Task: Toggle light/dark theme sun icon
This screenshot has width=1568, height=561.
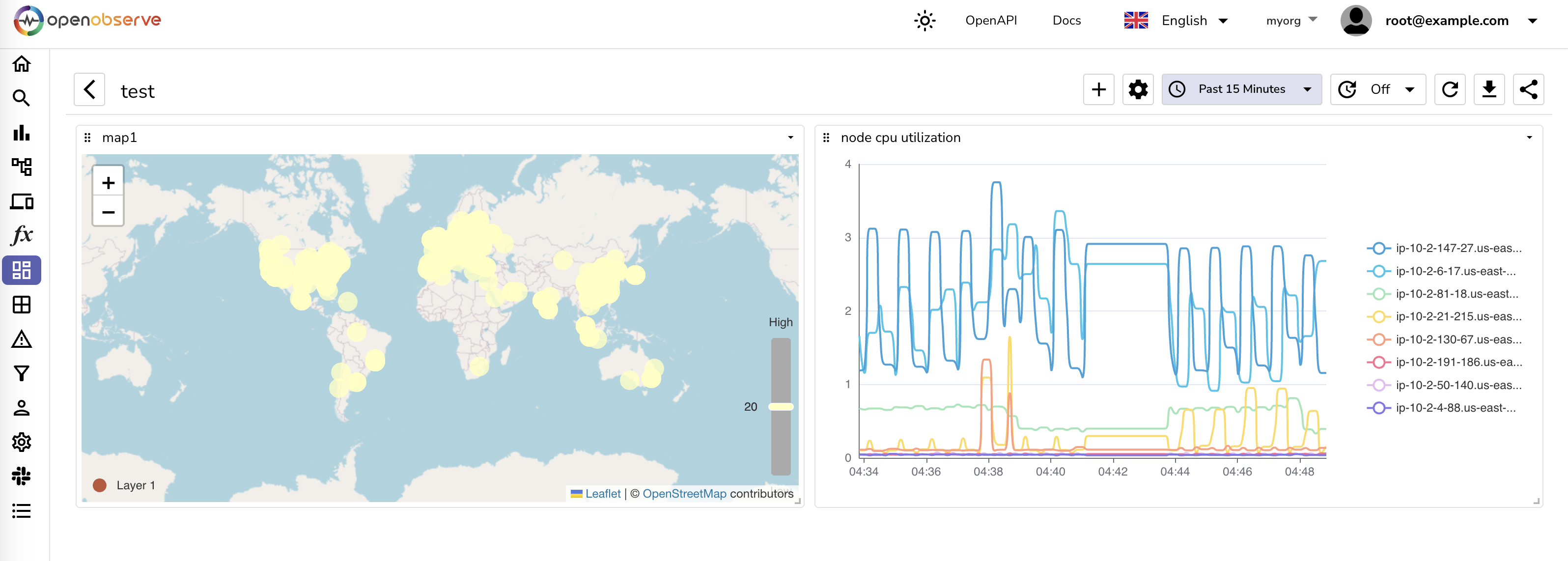Action: (x=924, y=21)
